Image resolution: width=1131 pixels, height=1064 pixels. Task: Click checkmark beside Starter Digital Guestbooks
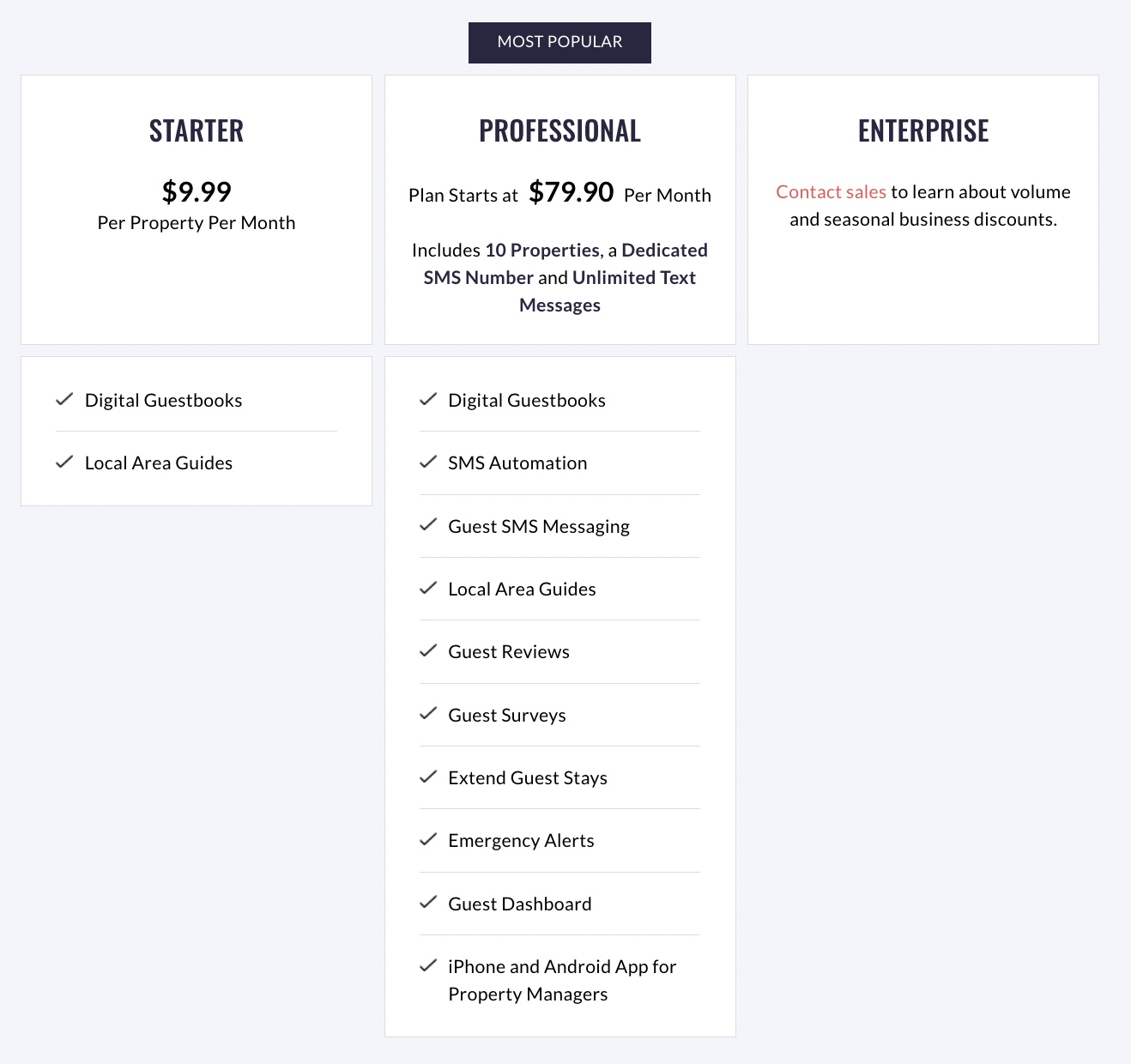64,399
